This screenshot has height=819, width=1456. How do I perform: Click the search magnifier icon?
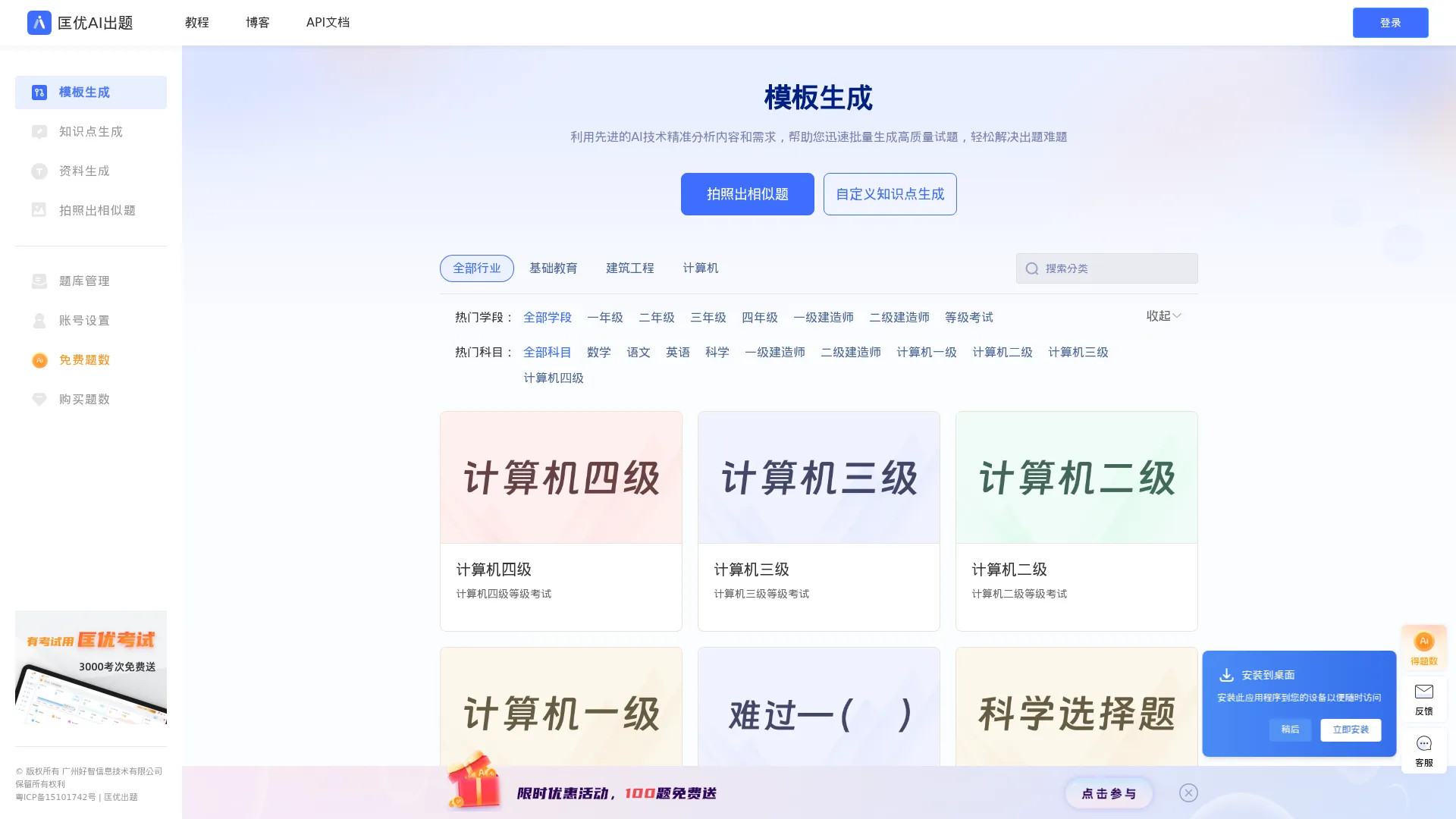[x=1032, y=268]
